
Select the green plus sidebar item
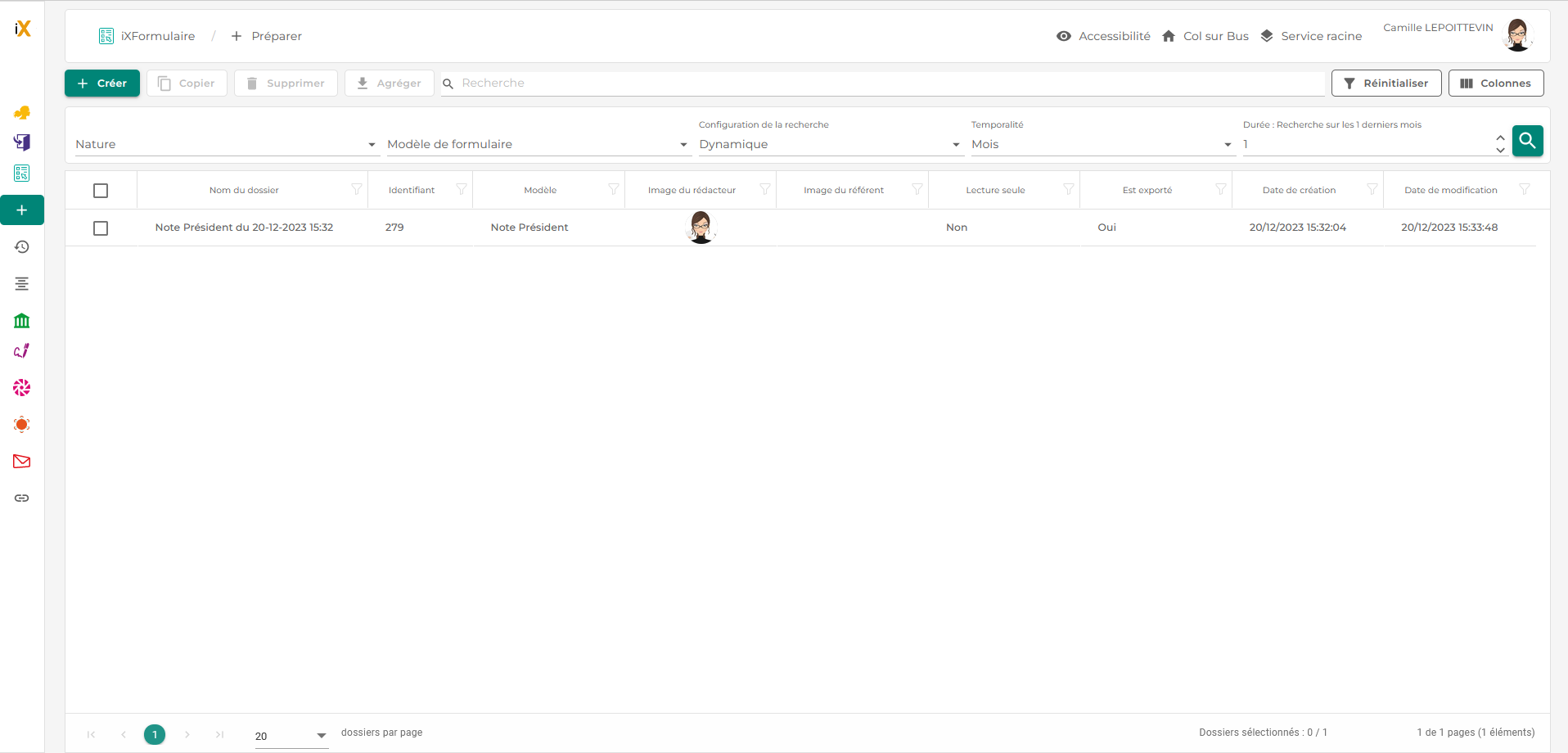(x=22, y=210)
